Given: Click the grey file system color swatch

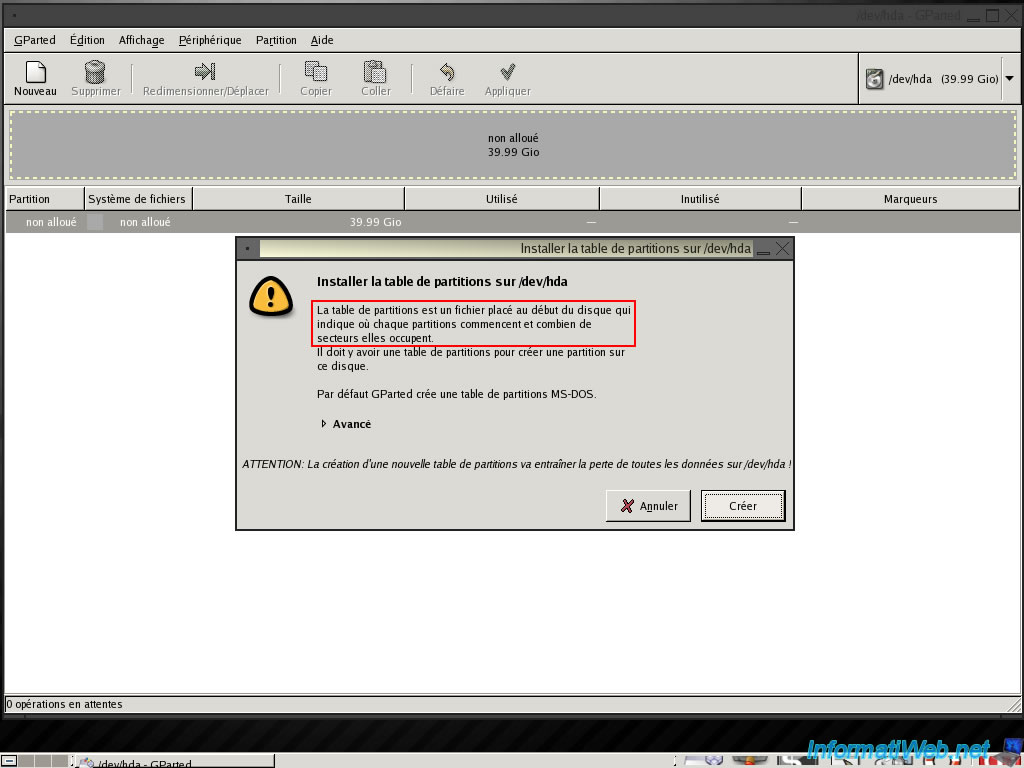Looking at the screenshot, I should coord(95,222).
